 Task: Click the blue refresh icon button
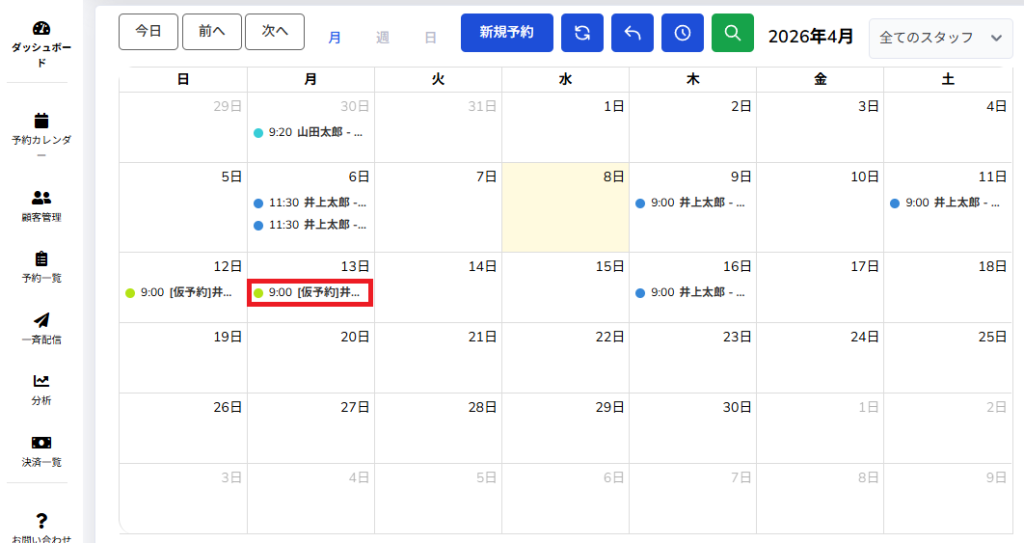tap(582, 33)
